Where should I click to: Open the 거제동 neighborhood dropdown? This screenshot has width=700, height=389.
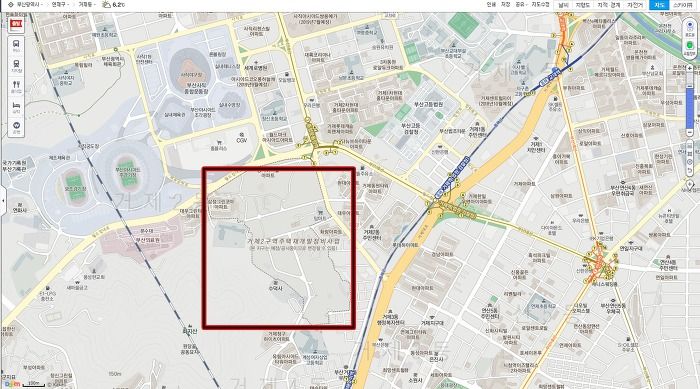[87, 4]
